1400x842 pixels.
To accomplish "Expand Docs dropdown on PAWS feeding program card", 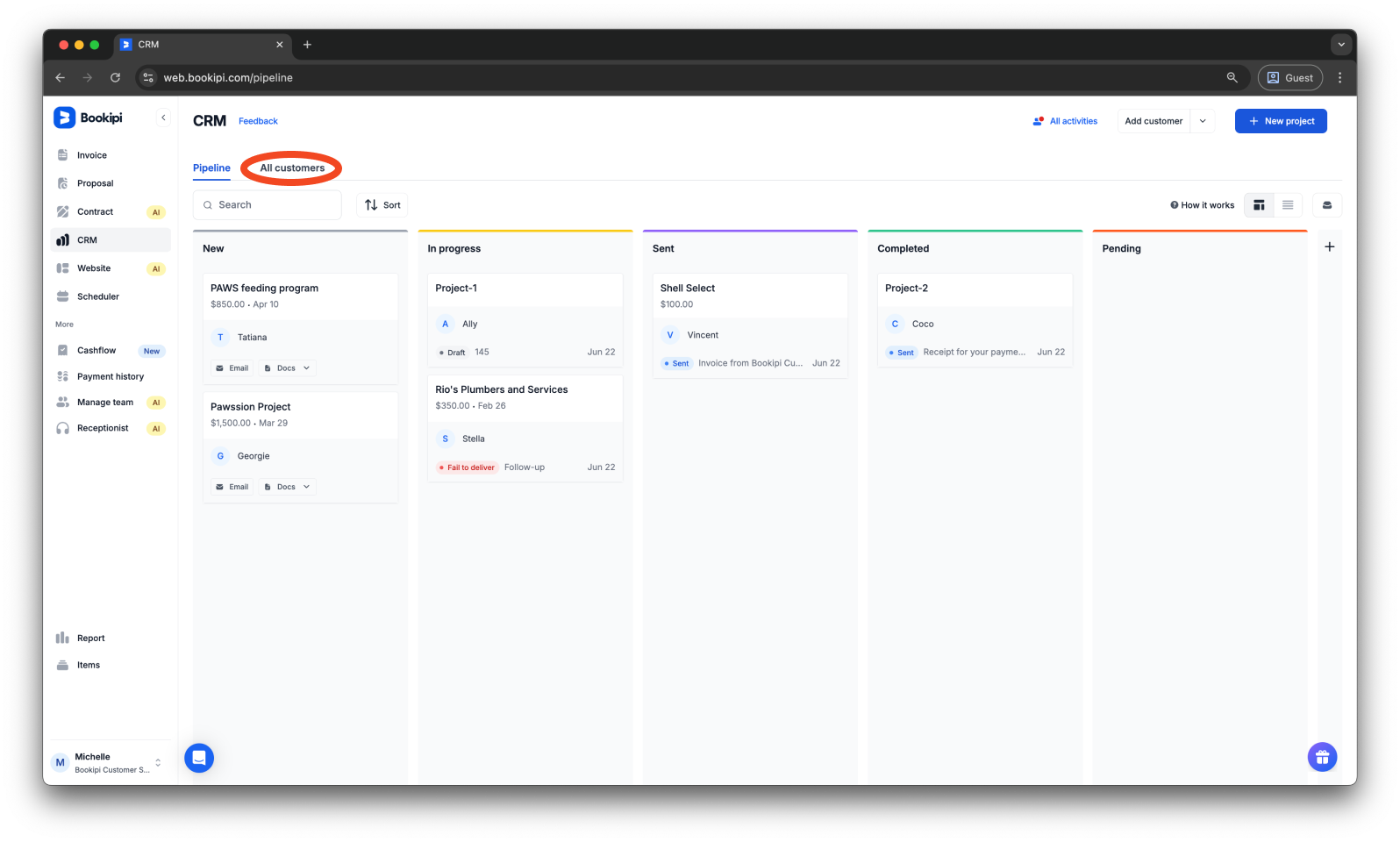I will [288, 368].
